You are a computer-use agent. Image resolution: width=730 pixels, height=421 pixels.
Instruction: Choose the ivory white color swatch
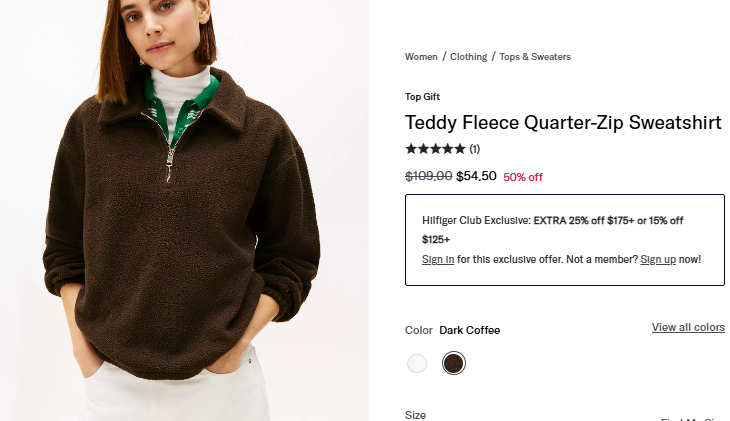point(417,363)
